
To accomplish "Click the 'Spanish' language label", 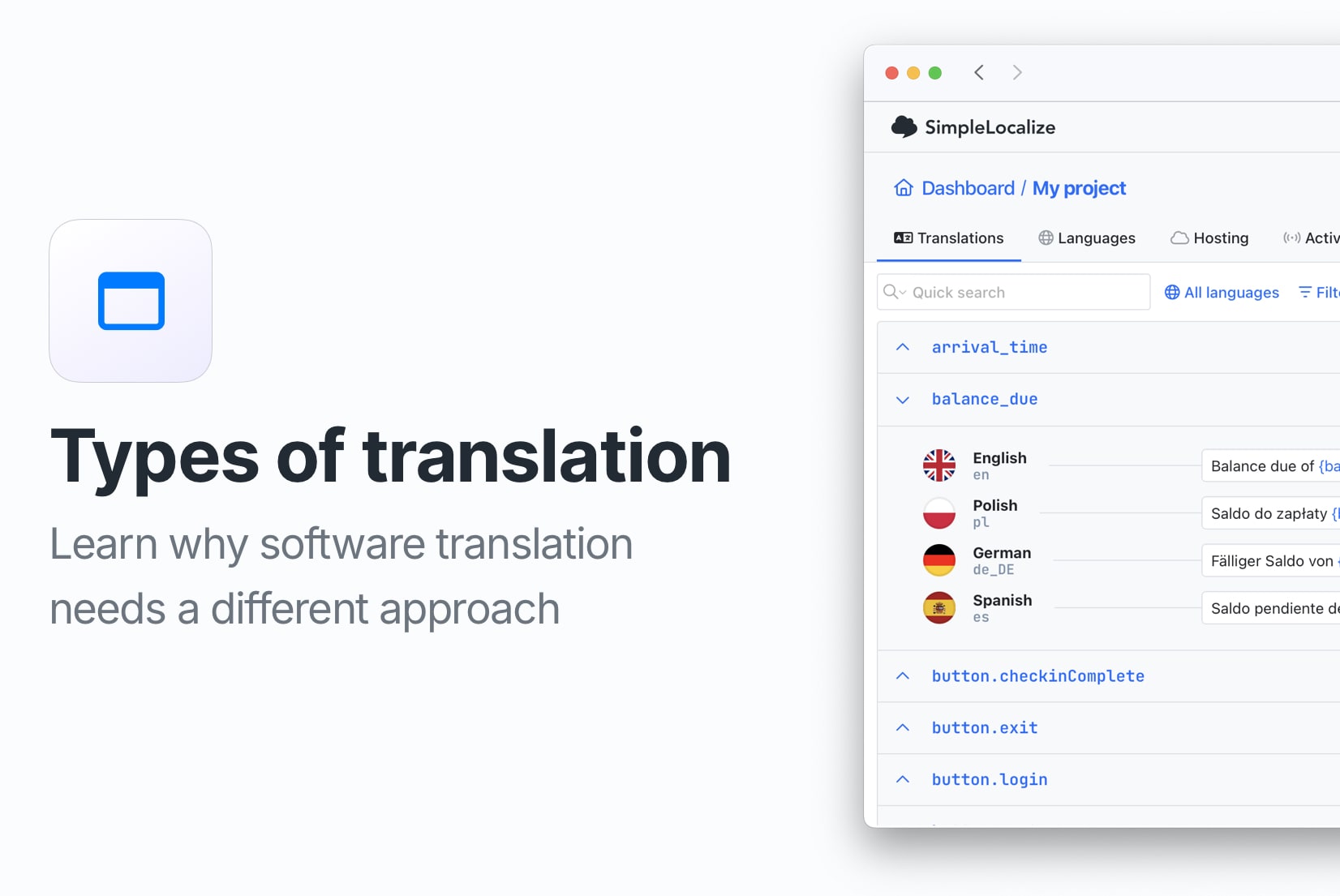I will 1003,600.
